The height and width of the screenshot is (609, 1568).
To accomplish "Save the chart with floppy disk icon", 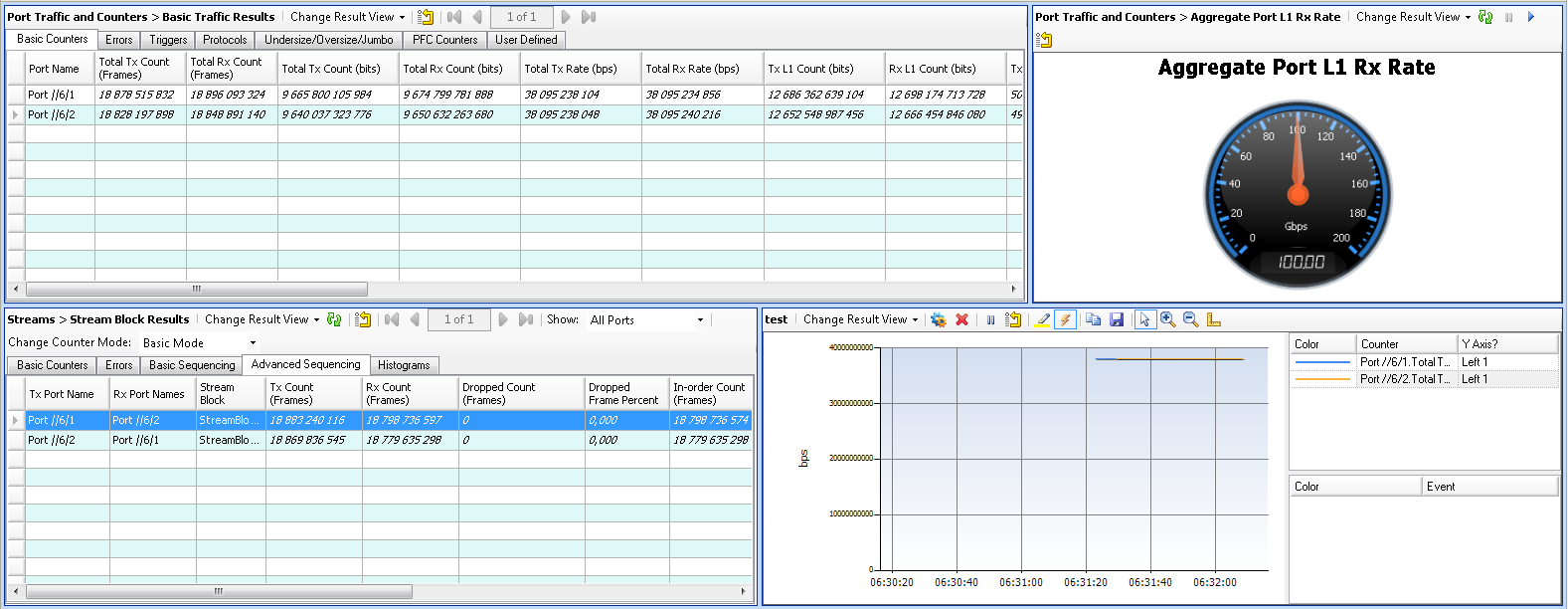I will pos(1117,319).
